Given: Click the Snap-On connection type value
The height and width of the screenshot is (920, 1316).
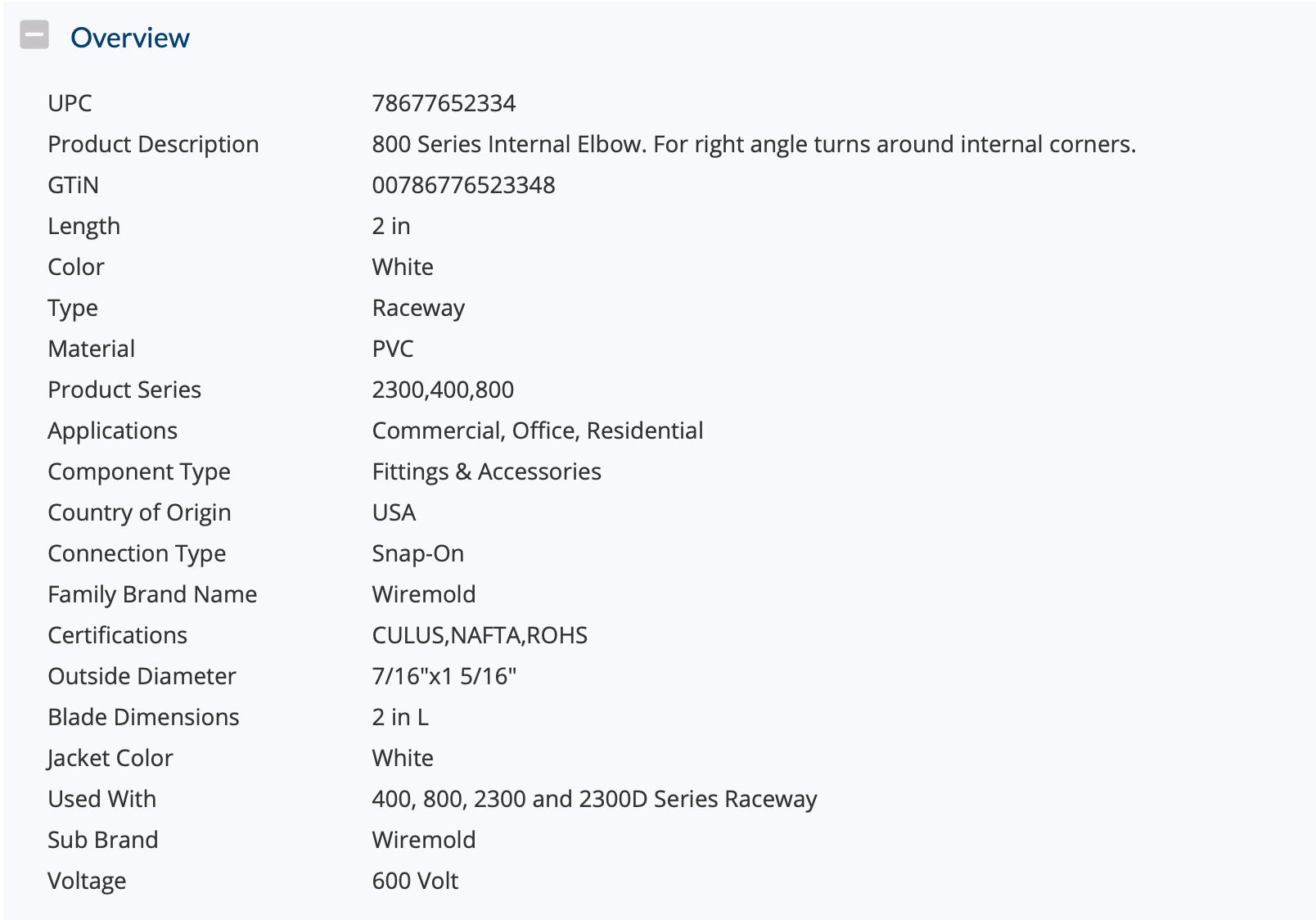Looking at the screenshot, I should [417, 553].
